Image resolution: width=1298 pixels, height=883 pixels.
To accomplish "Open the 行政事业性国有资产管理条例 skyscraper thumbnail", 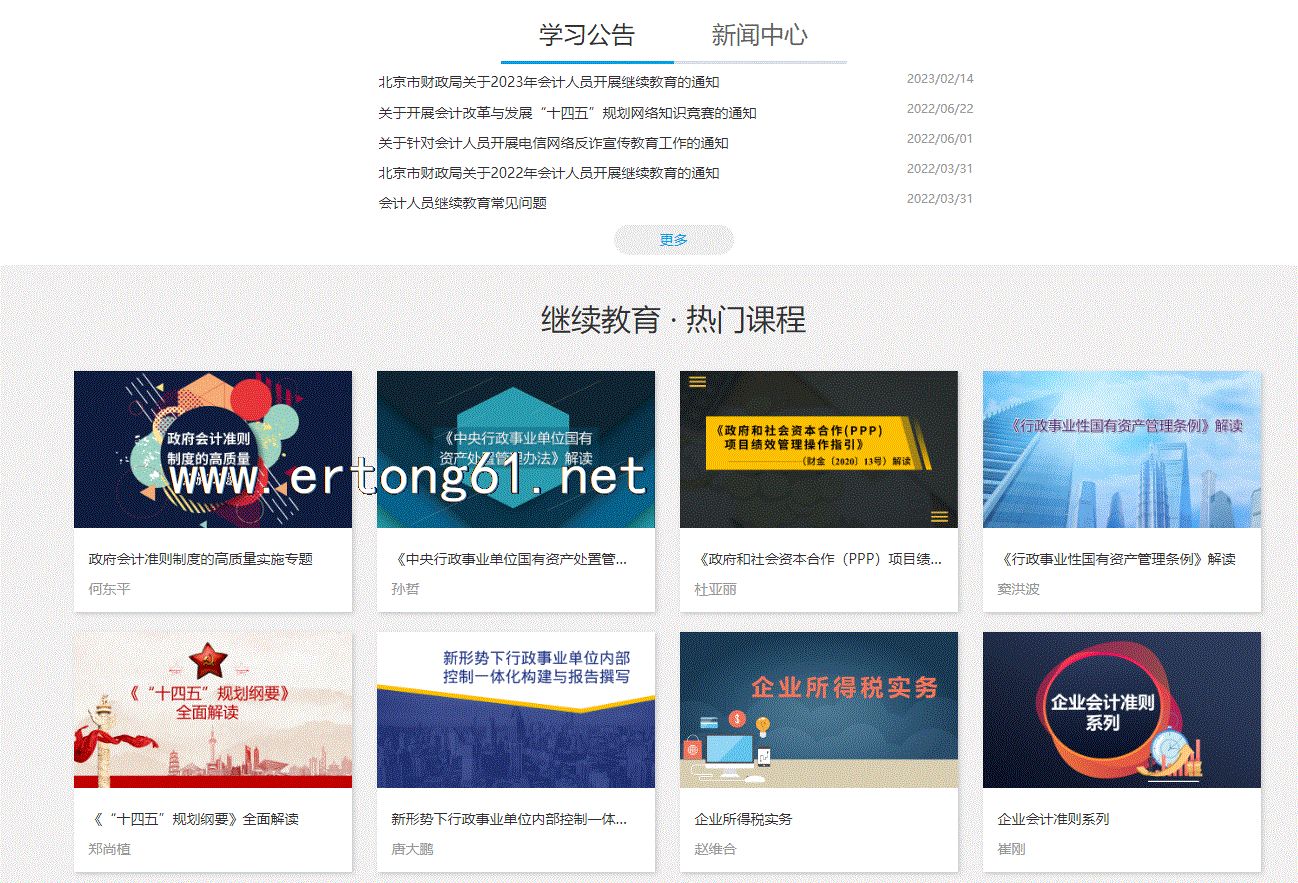I will coord(1122,449).
